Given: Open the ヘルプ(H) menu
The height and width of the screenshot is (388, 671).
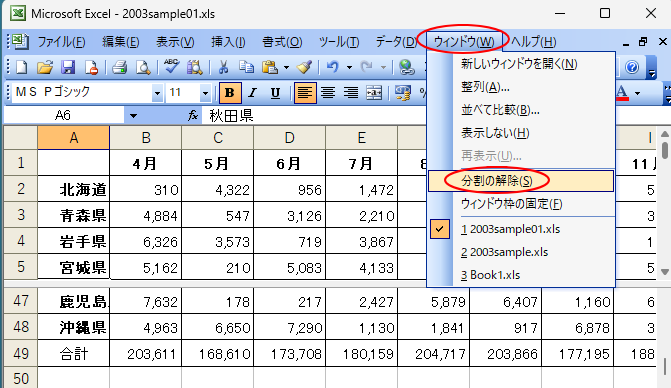Looking at the screenshot, I should tap(534, 42).
